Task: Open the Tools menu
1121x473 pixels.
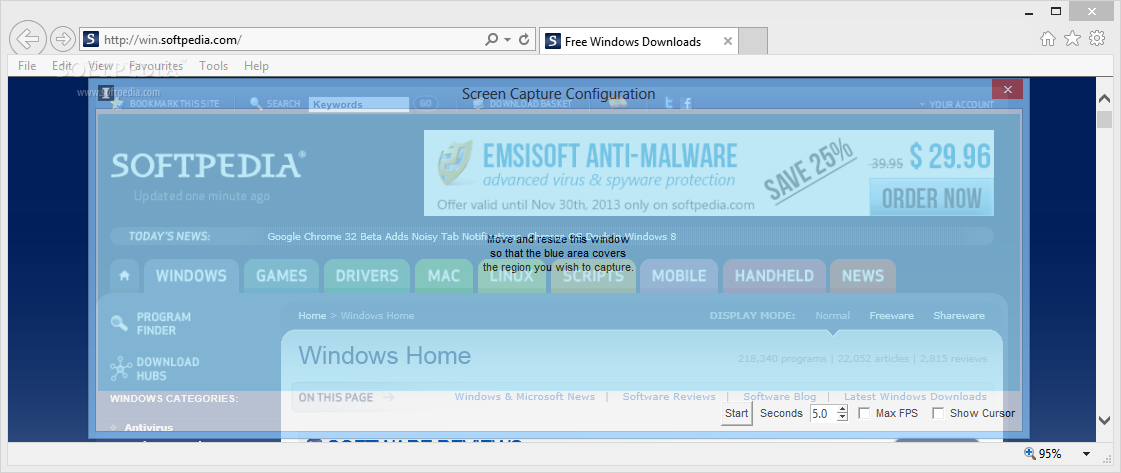Action: click(214, 66)
